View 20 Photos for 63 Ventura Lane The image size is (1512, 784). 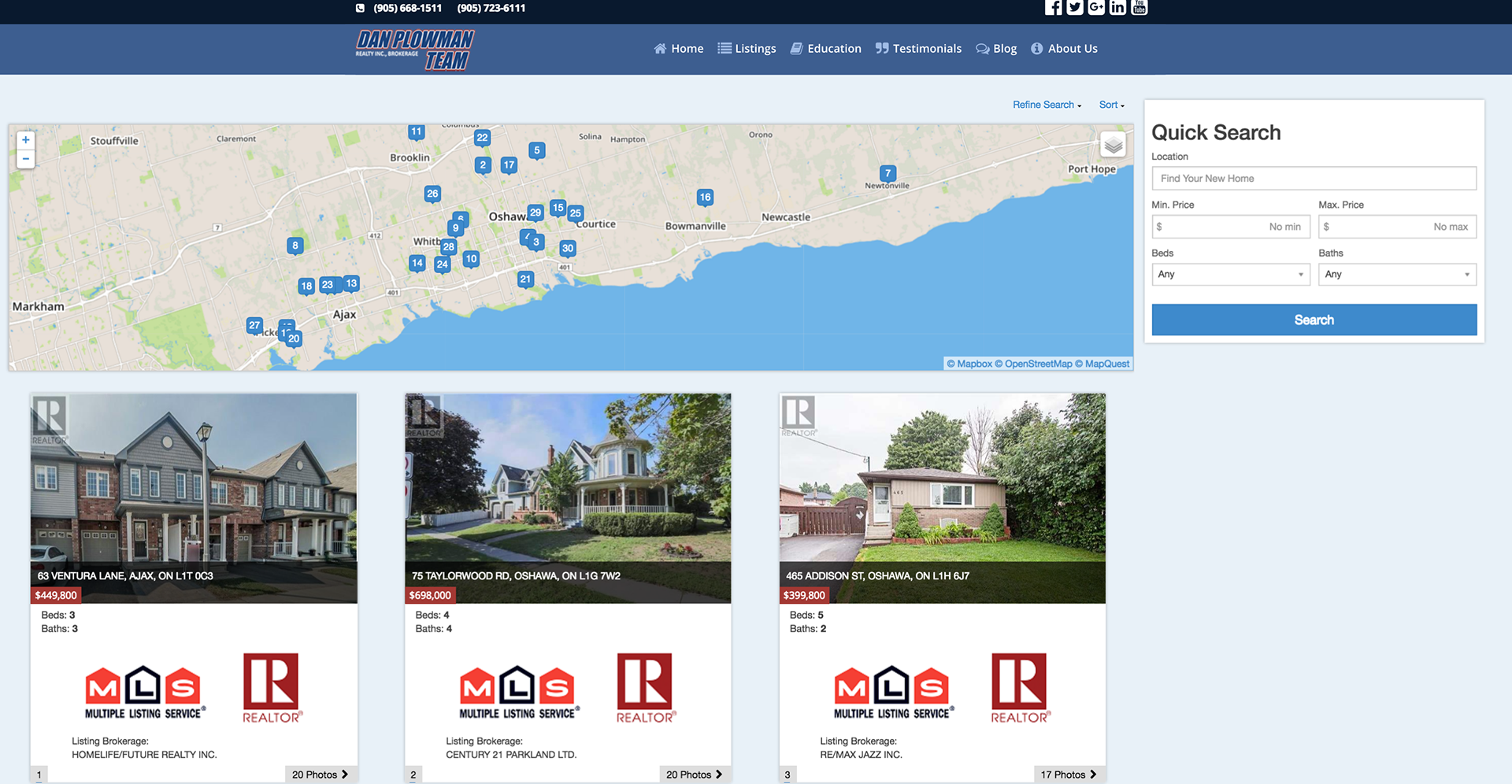(321, 775)
